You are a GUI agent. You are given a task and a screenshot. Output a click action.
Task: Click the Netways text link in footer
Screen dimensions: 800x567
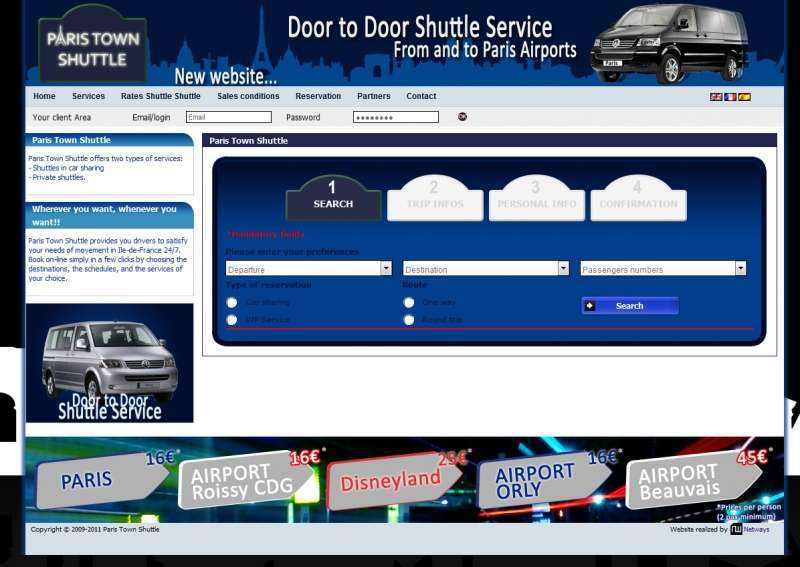click(756, 530)
